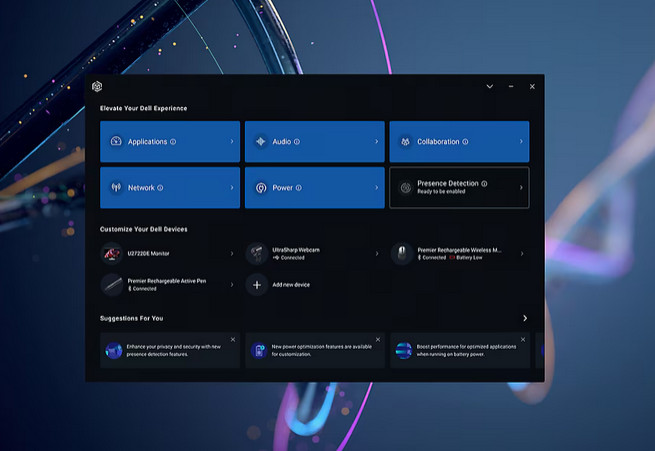
Task: Expand UltraSharp Webcam settings chevron
Action: tap(377, 253)
